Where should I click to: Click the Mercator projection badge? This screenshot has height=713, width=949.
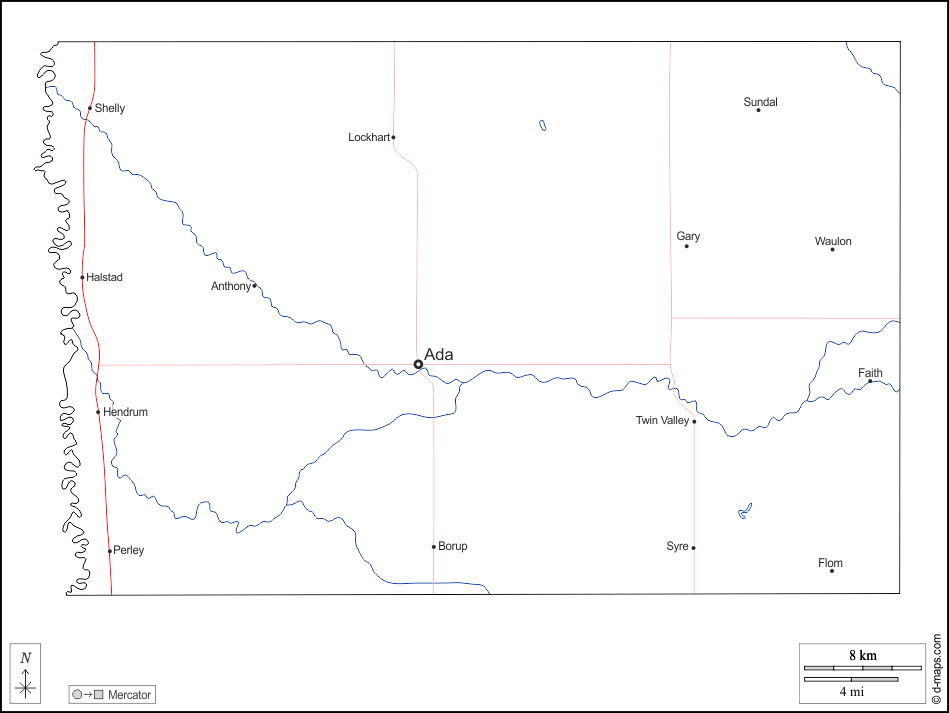(x=112, y=694)
